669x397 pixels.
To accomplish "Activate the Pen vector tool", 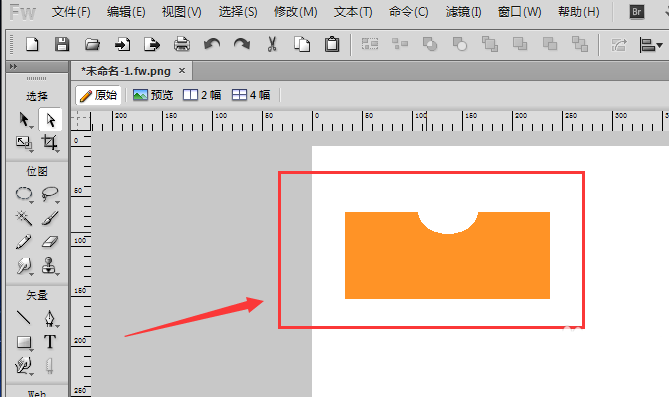I will [x=49, y=318].
